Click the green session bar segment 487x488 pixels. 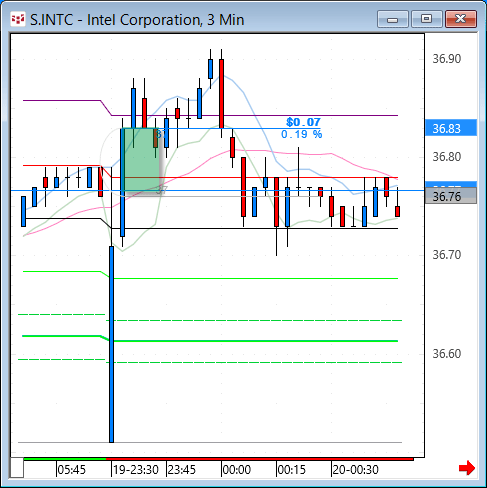[65, 459]
